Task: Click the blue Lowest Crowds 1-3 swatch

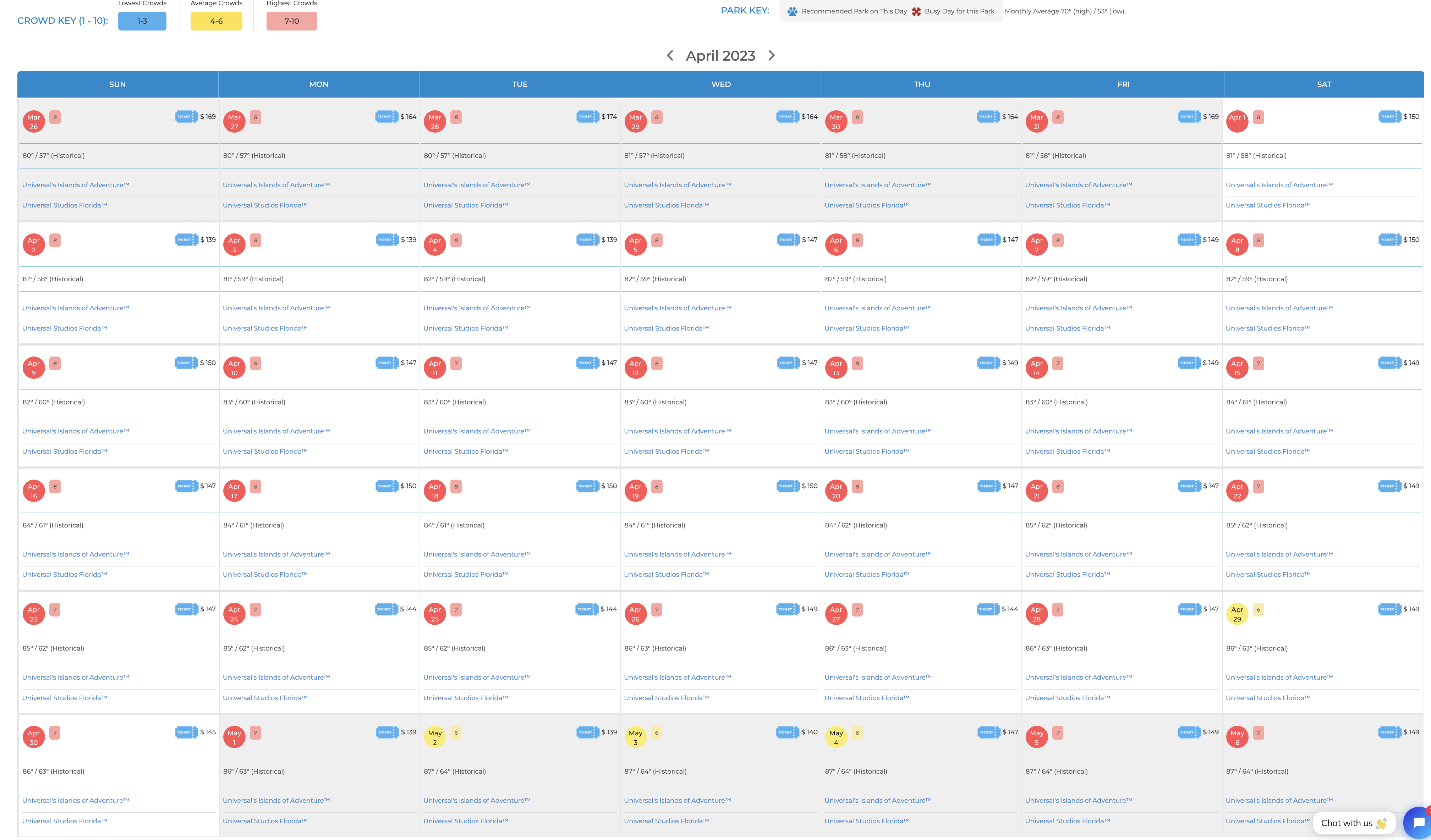Action: pos(142,21)
